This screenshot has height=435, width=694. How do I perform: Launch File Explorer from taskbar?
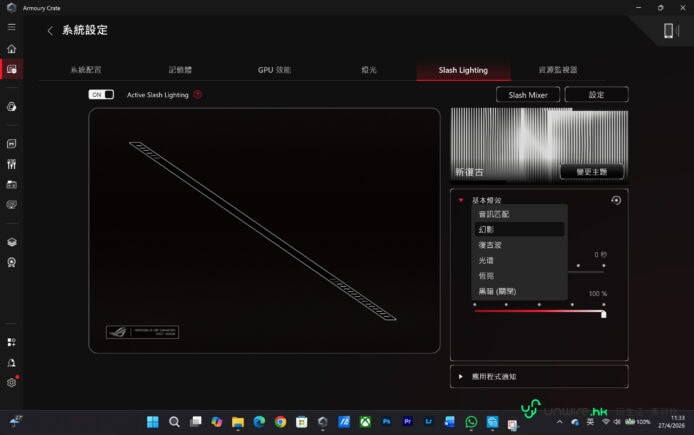238,422
